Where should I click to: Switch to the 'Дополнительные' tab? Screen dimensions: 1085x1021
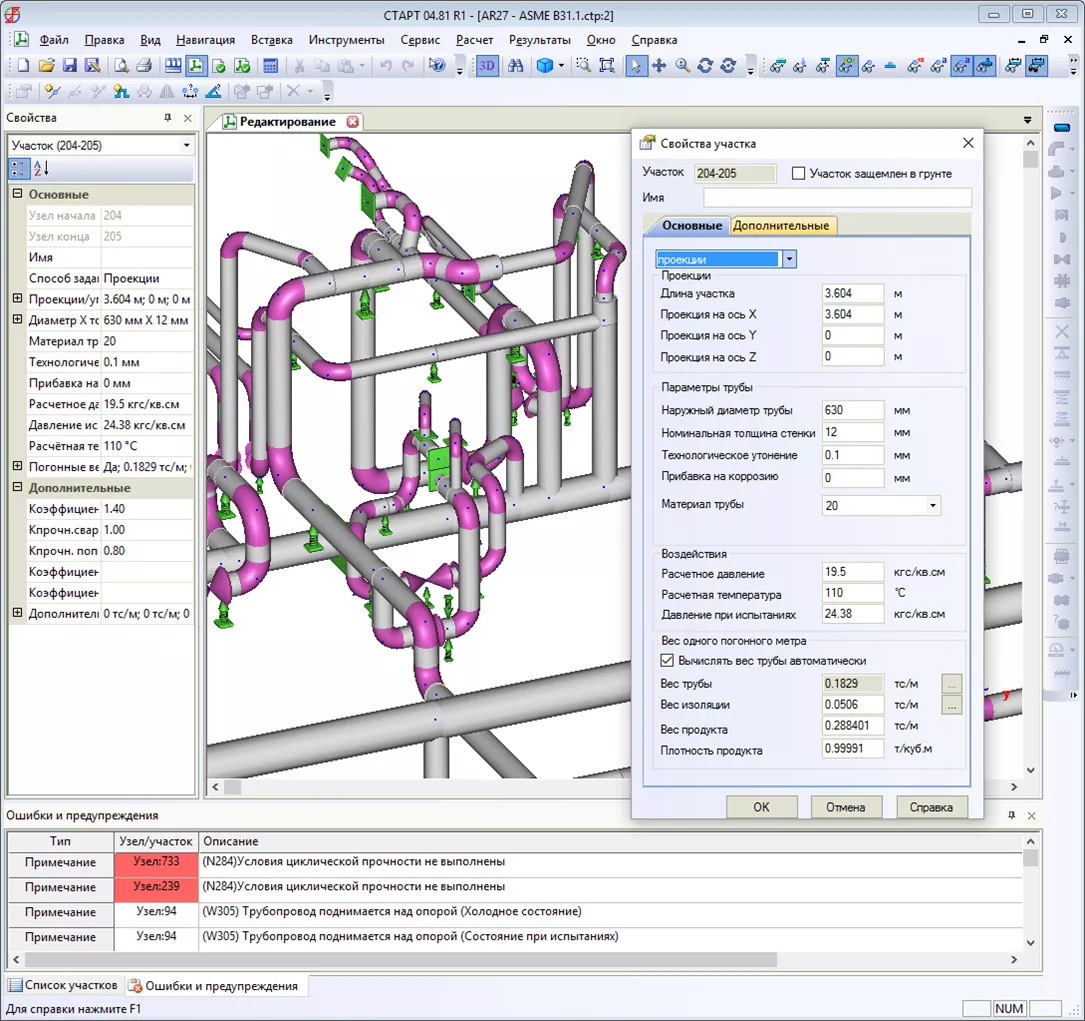781,226
